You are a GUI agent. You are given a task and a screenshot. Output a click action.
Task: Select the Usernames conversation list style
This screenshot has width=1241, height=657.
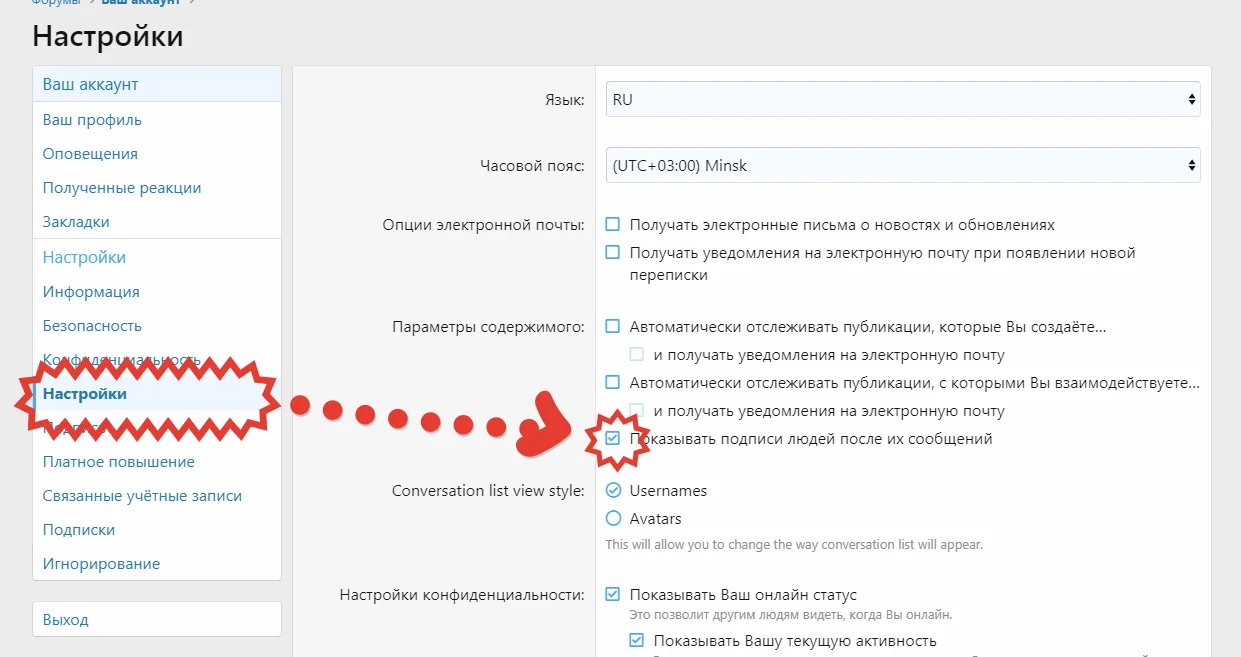click(x=613, y=491)
